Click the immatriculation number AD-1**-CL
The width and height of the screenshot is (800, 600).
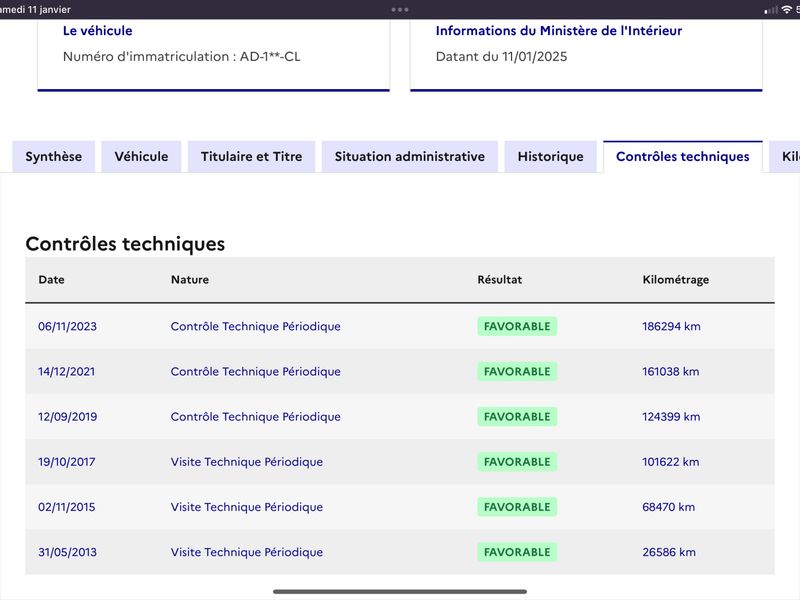point(270,56)
